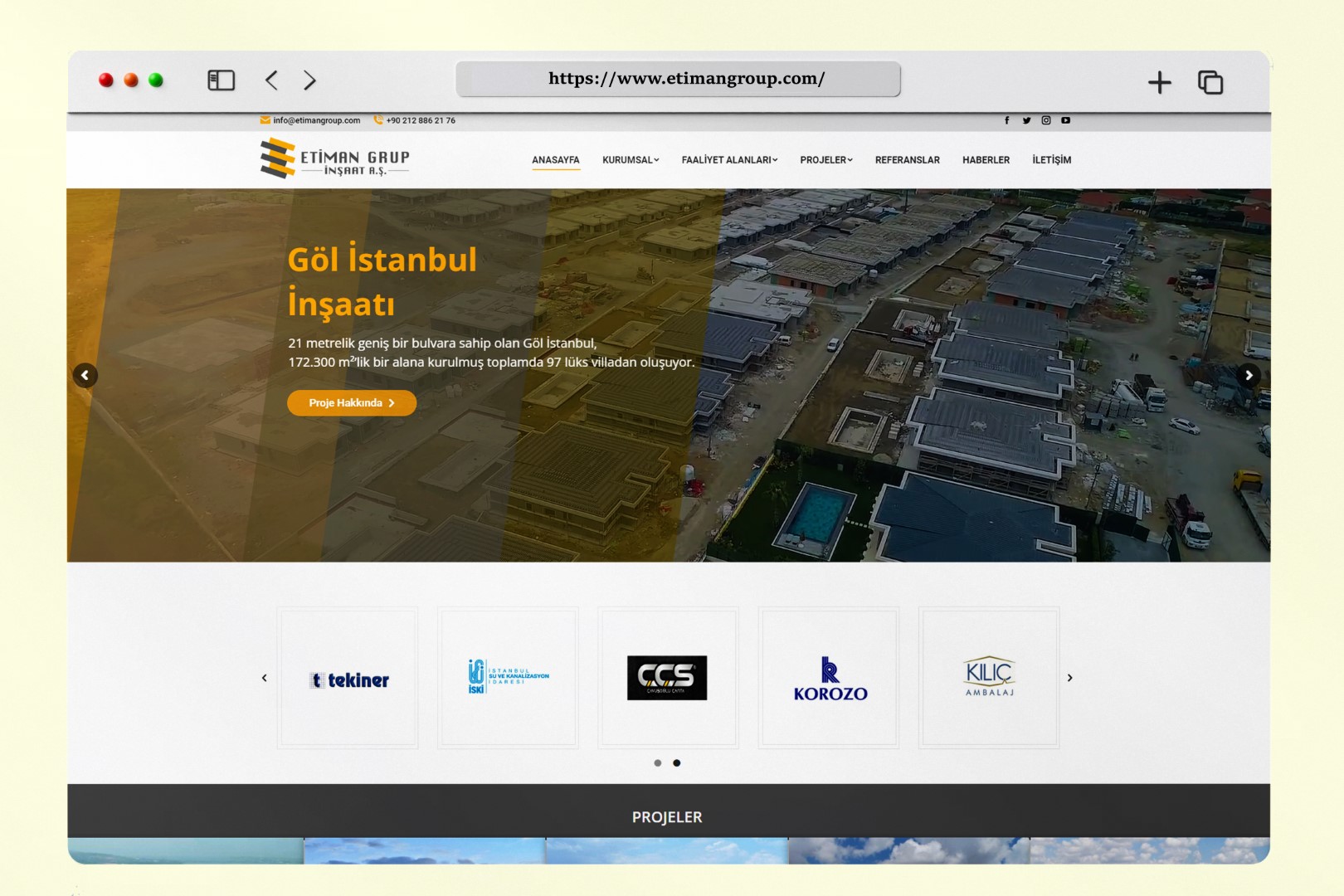Expand the KURUMSAL dropdown menu

tap(631, 160)
